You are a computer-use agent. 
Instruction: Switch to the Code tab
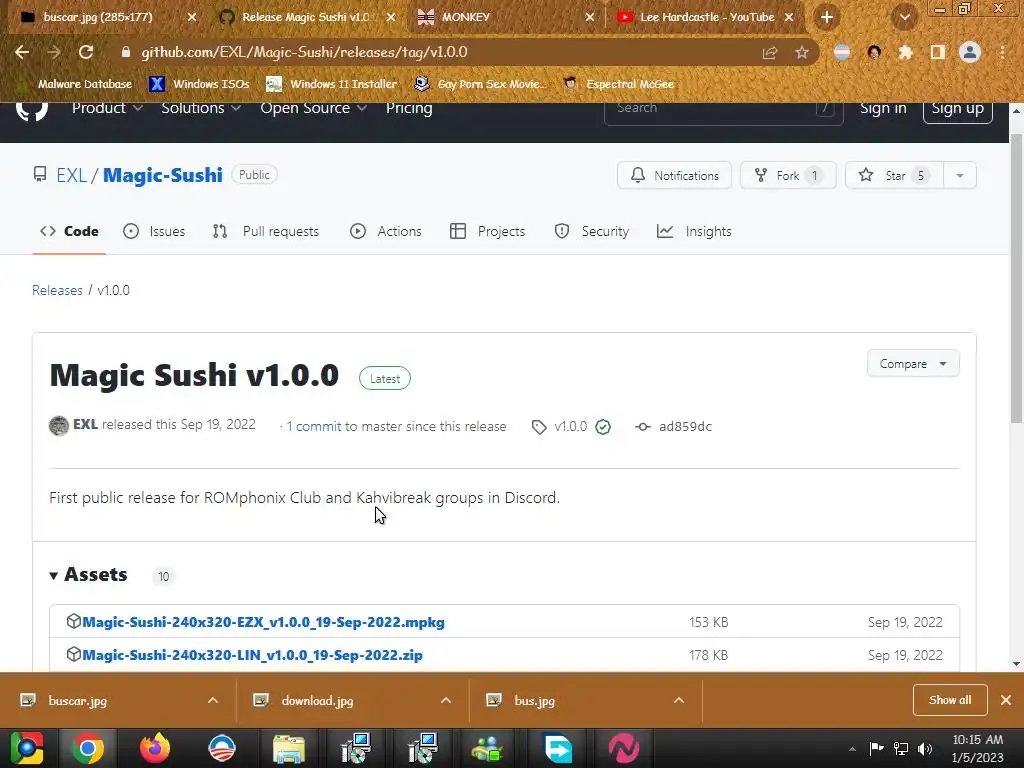[x=69, y=231]
